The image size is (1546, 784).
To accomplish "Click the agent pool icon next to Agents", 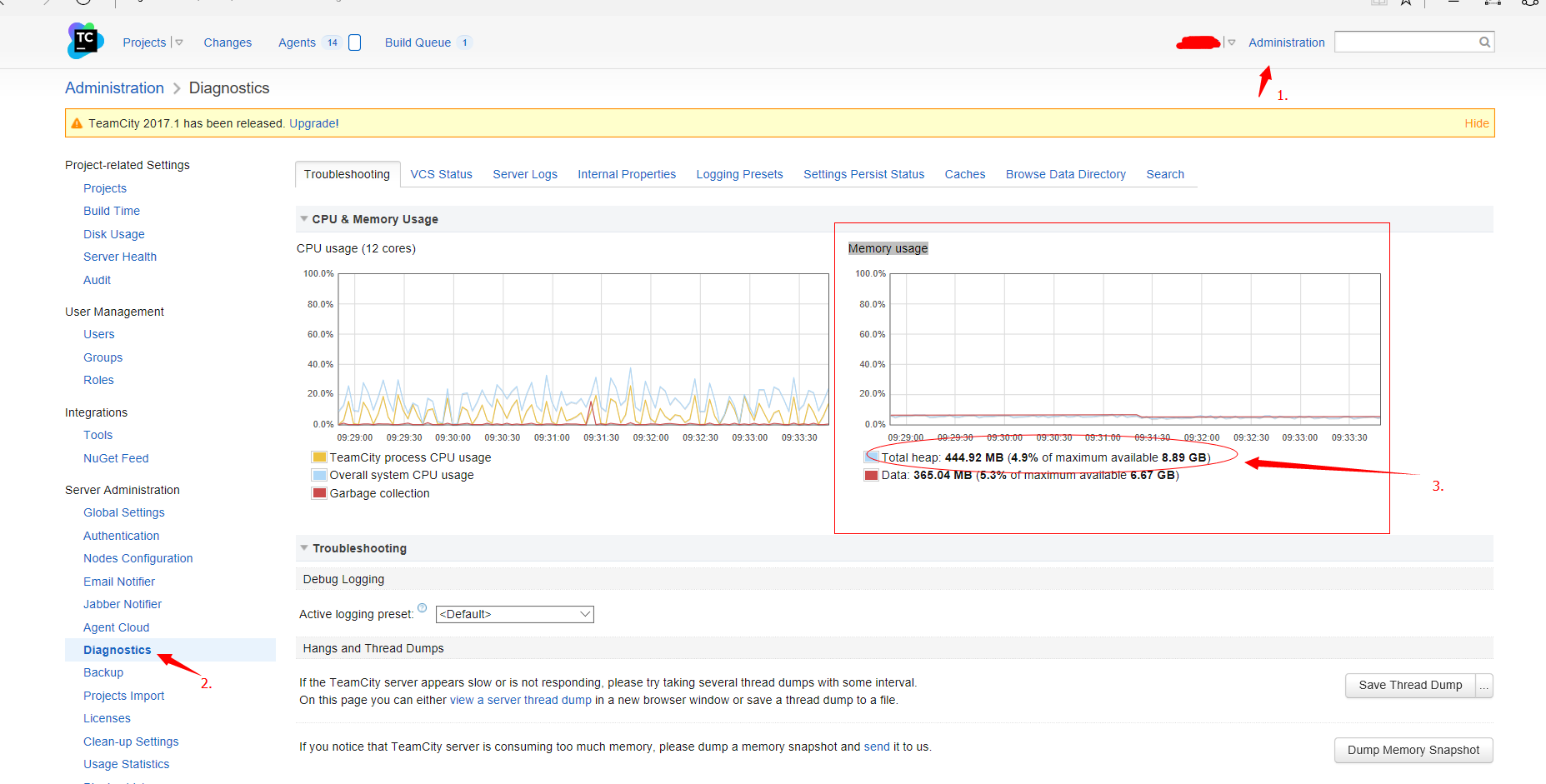I will coord(354,42).
